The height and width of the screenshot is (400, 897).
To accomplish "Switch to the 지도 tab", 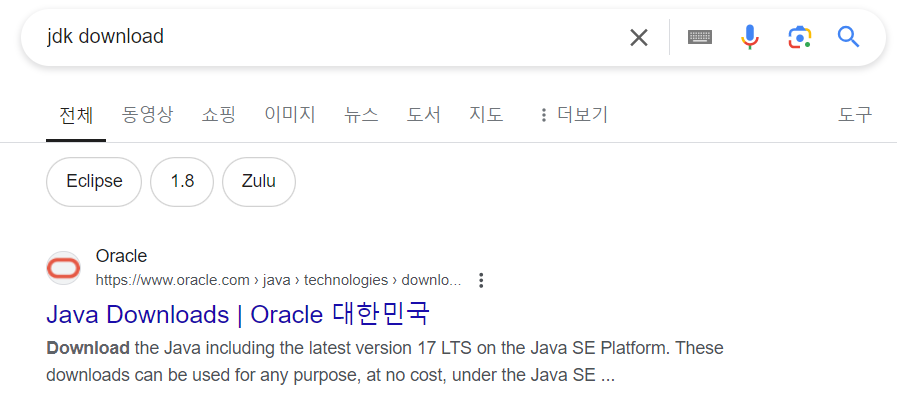I will pyautogui.click(x=486, y=115).
